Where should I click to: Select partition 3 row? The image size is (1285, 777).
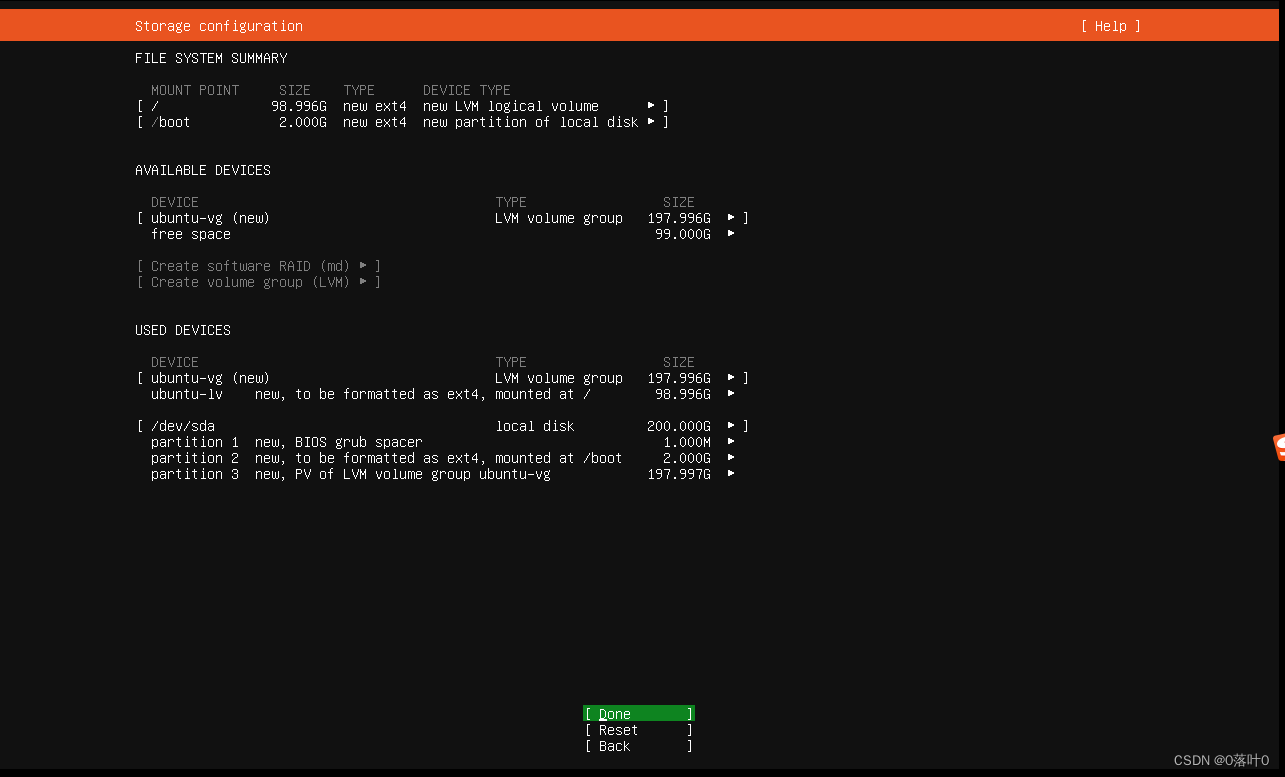[442, 474]
